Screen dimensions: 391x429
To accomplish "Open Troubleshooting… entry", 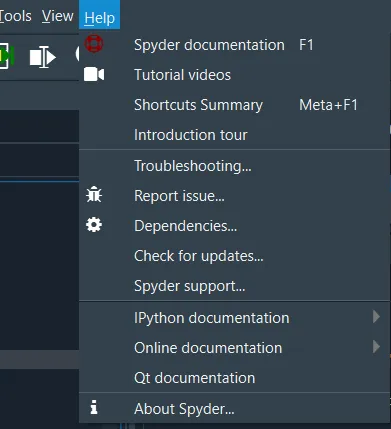I will [x=235, y=166].
